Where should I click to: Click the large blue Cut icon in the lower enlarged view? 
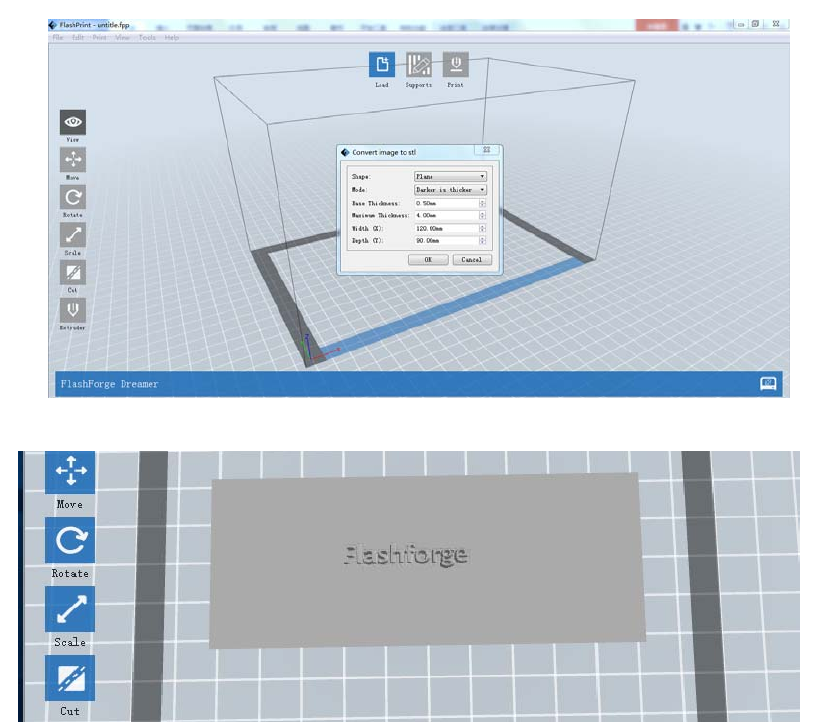[x=70, y=678]
